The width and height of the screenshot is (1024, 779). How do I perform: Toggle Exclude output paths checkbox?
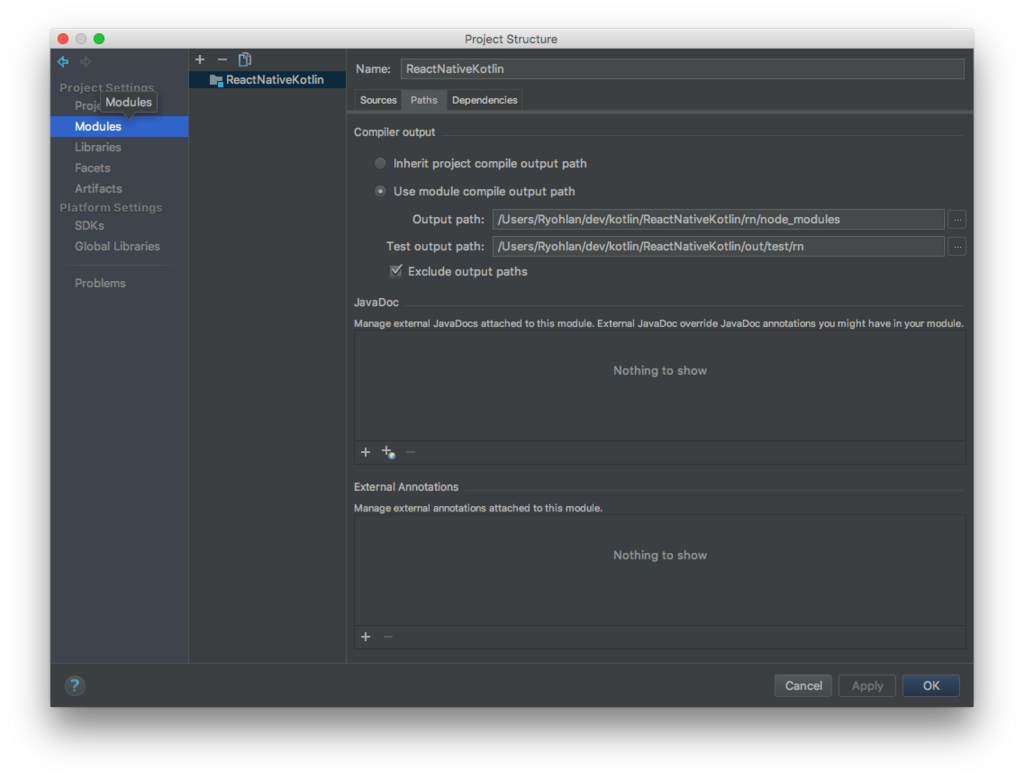(x=396, y=271)
